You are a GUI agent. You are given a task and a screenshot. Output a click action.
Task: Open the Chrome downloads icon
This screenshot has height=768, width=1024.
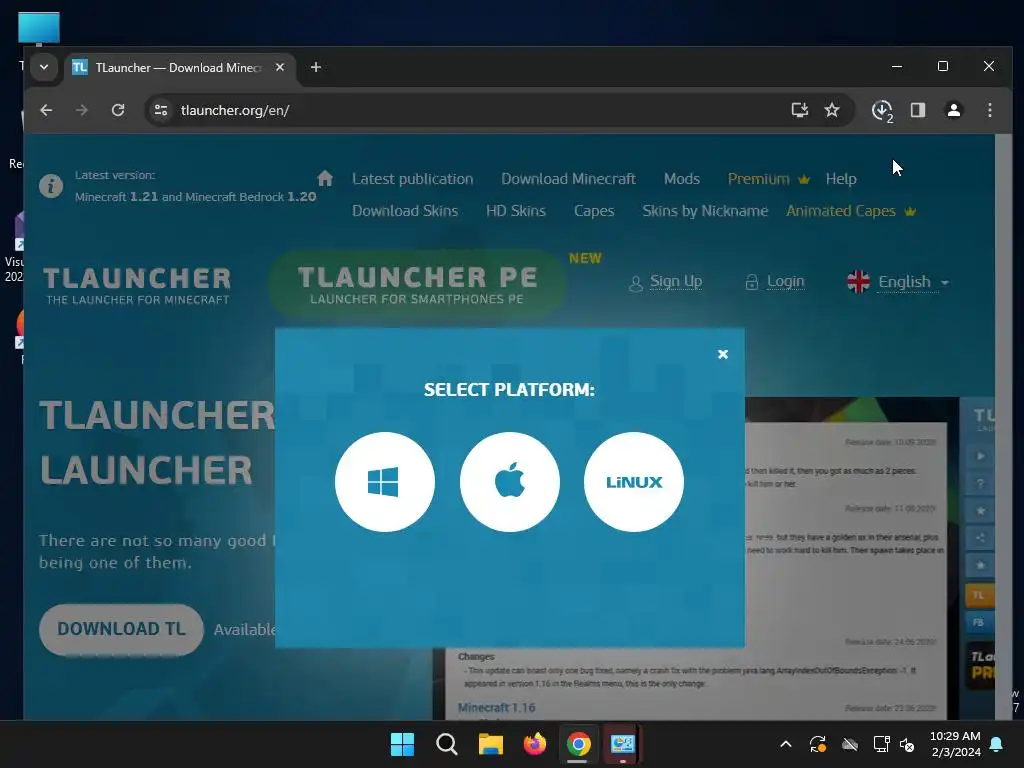tap(882, 110)
